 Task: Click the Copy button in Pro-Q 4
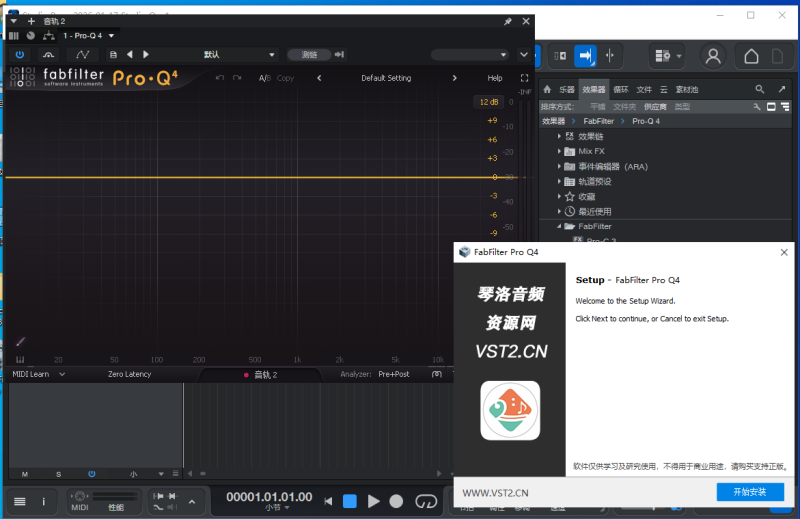[x=285, y=78]
